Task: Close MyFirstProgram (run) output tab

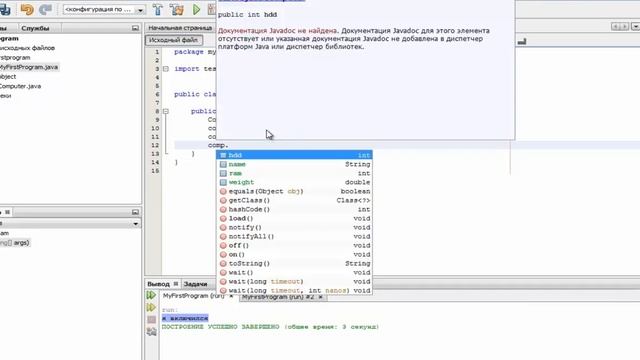Action: [x=231, y=296]
